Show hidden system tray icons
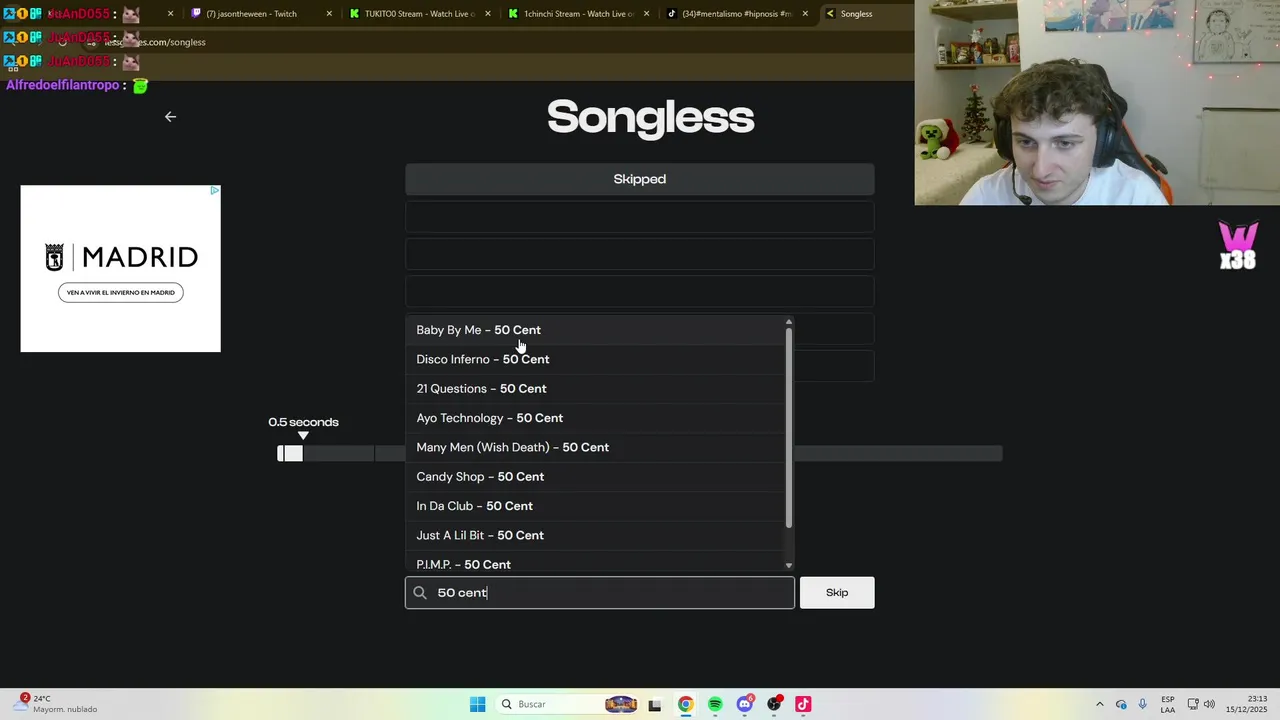 point(1100,704)
